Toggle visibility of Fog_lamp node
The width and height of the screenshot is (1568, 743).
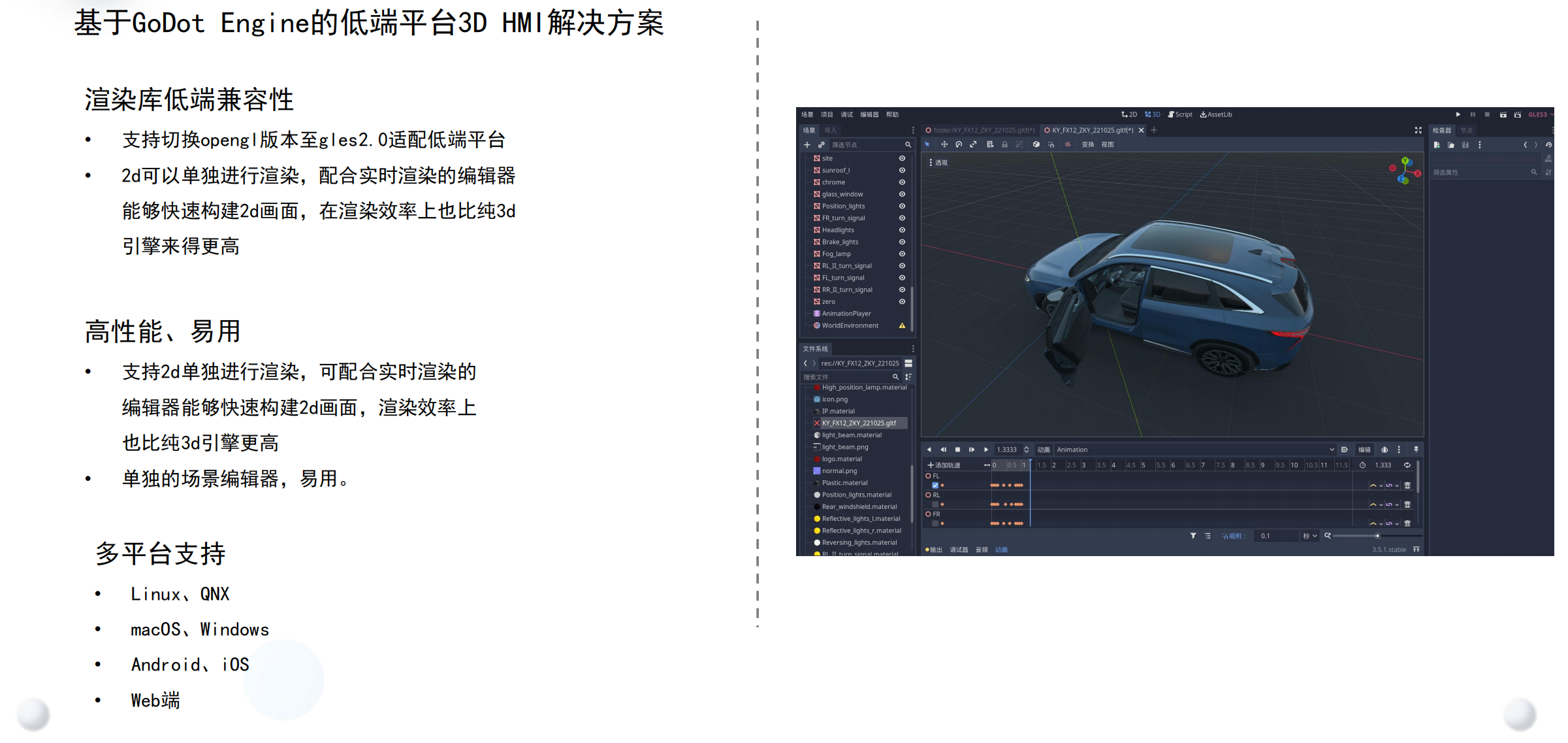[902, 254]
